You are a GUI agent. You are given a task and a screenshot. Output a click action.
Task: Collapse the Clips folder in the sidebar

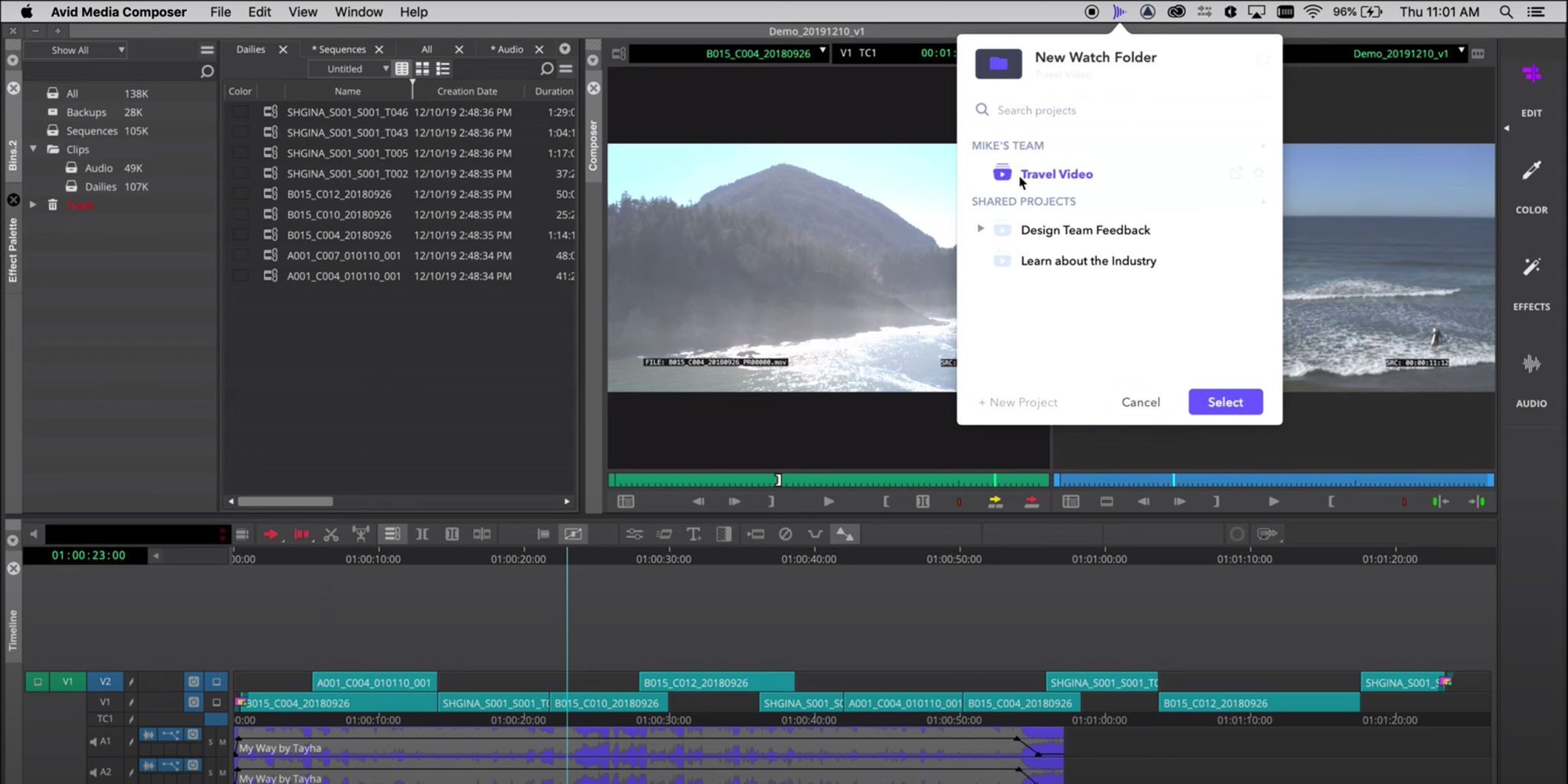[34, 149]
